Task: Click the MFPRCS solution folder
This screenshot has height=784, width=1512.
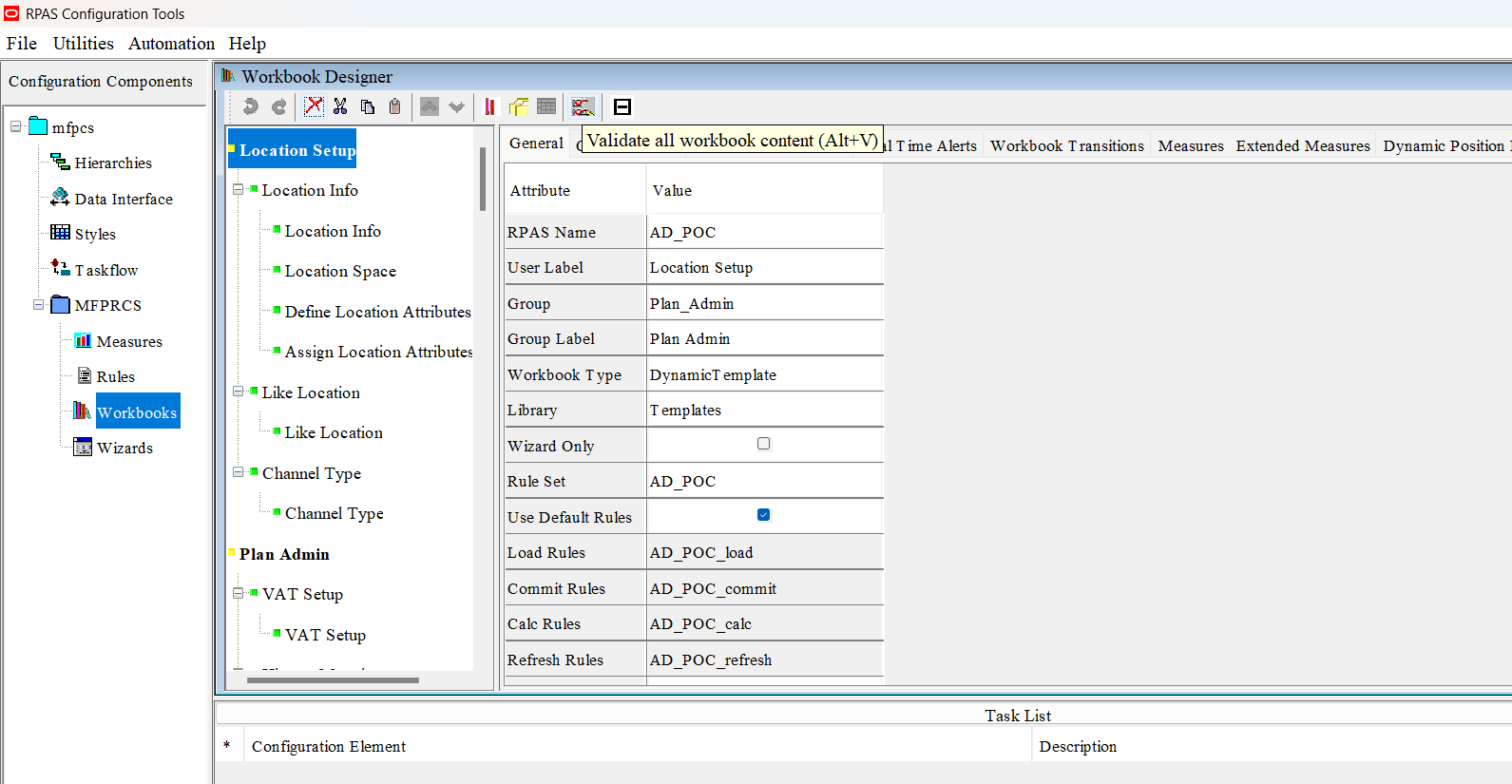Action: (107, 305)
